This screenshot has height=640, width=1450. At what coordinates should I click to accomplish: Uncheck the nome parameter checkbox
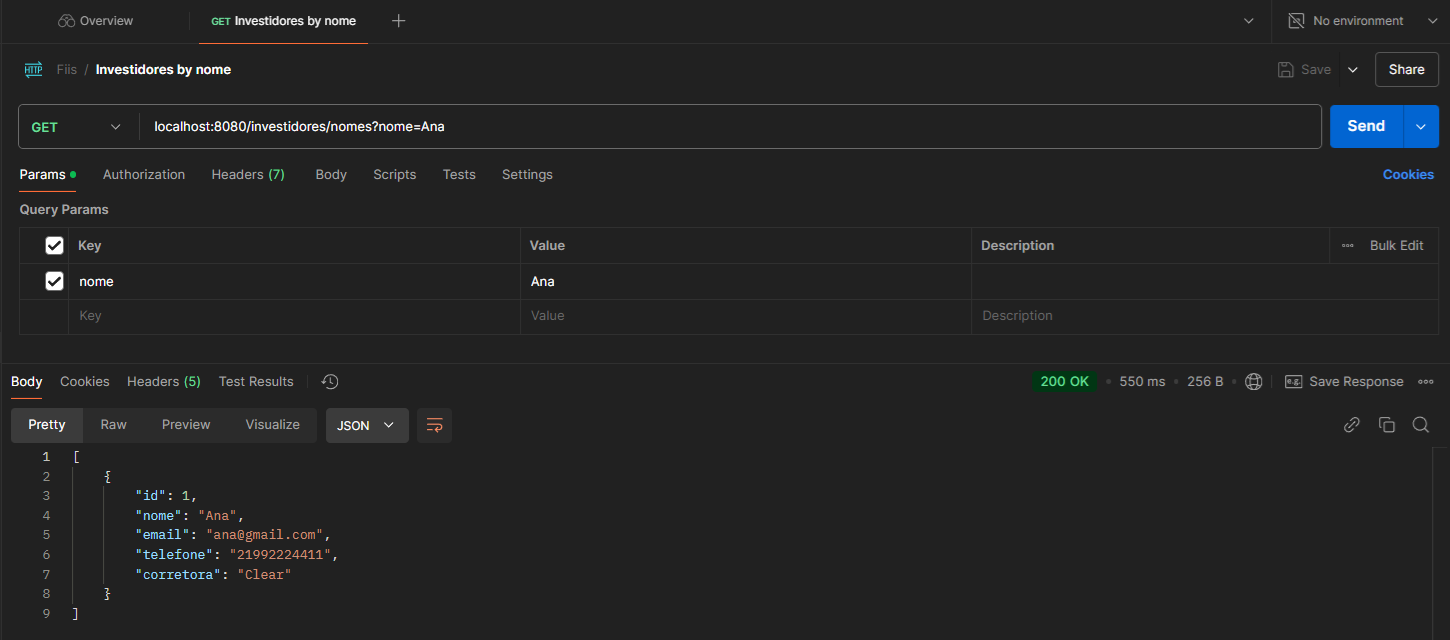(55, 281)
